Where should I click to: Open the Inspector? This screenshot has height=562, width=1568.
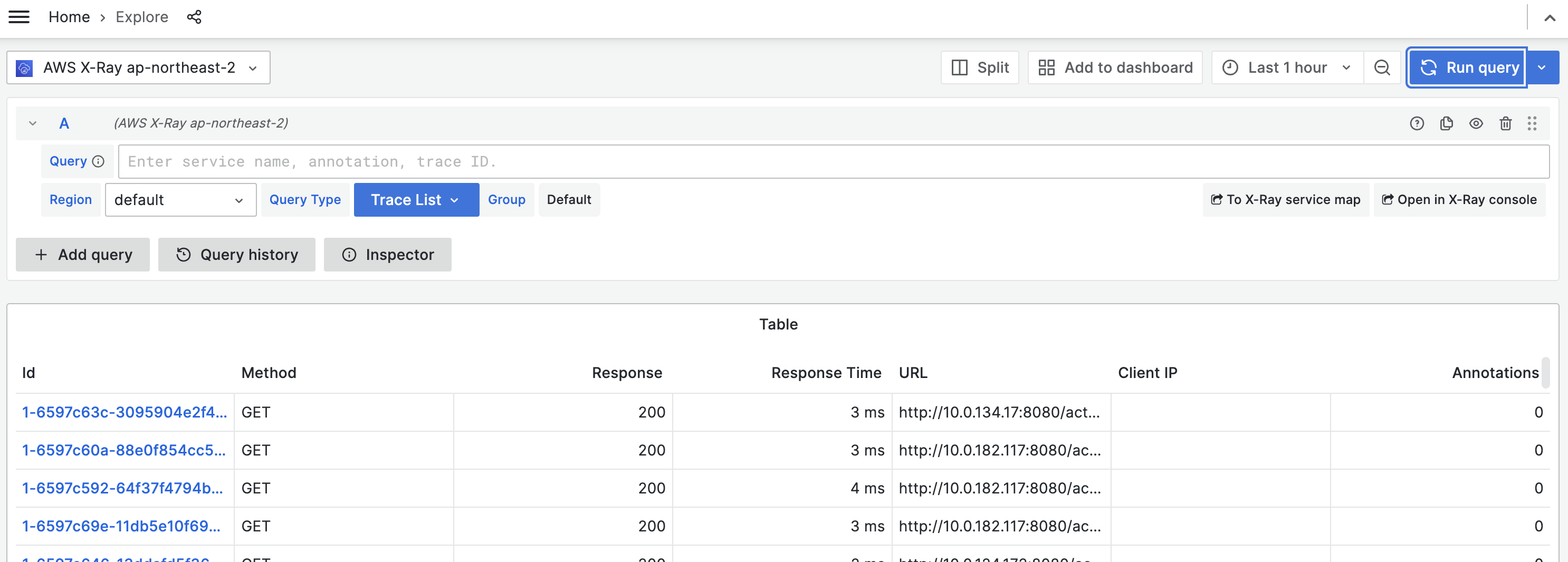tap(388, 255)
